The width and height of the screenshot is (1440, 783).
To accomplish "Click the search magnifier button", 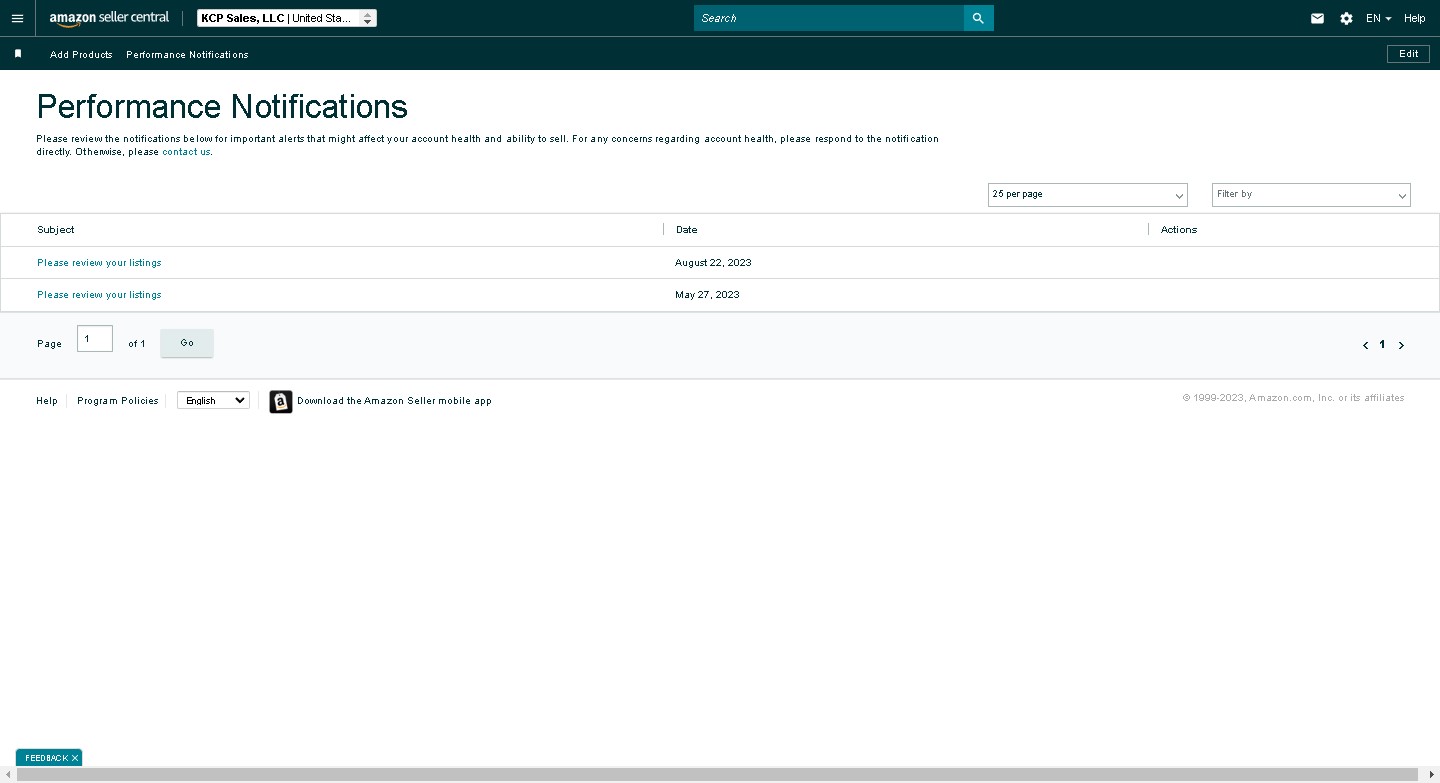I will pyautogui.click(x=978, y=18).
